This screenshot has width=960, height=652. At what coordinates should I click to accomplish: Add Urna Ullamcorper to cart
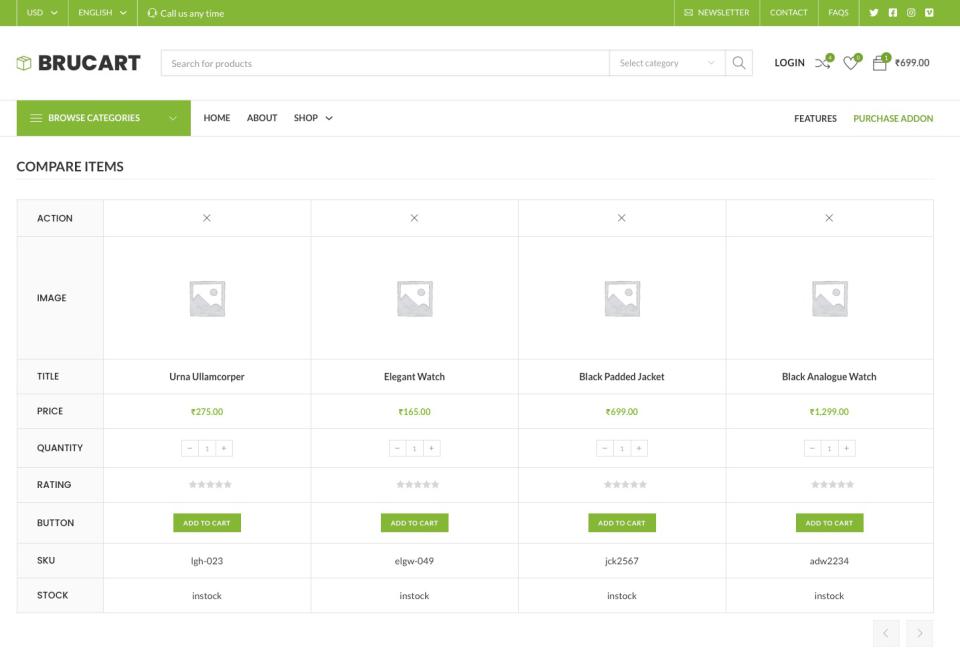pos(207,523)
